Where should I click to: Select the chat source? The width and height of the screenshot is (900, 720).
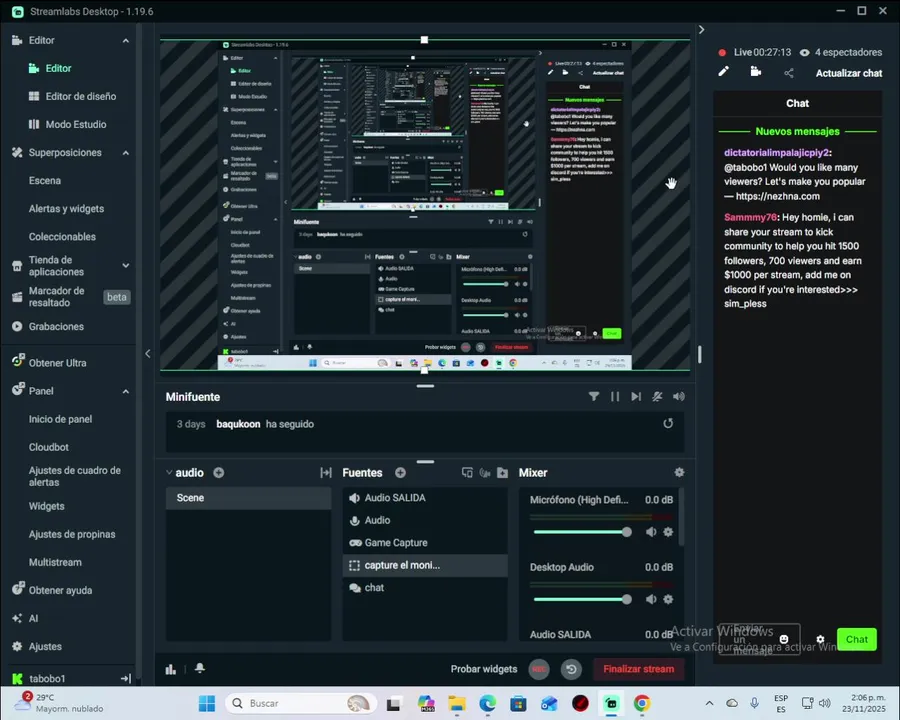[425, 587]
